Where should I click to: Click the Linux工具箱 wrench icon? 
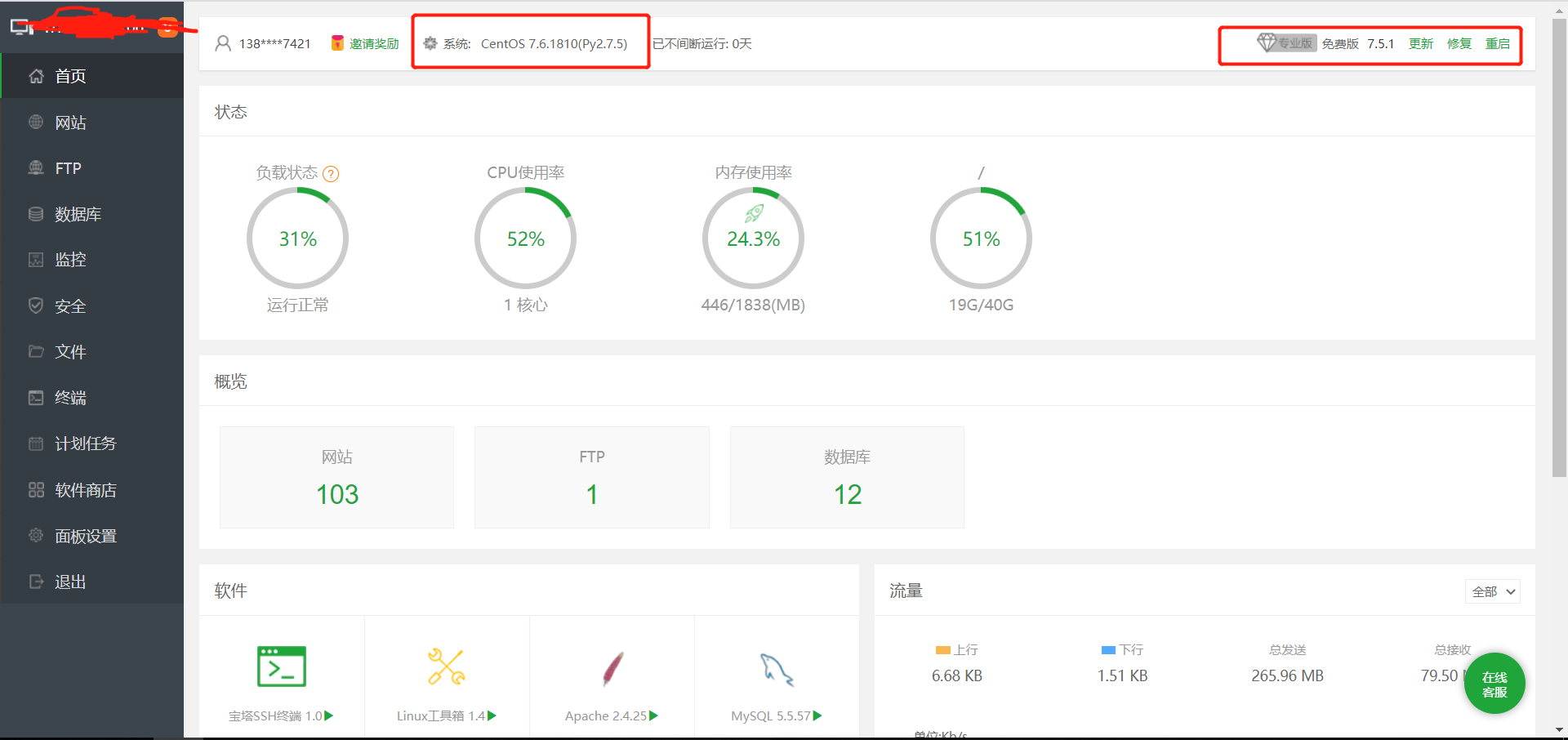coord(447,666)
